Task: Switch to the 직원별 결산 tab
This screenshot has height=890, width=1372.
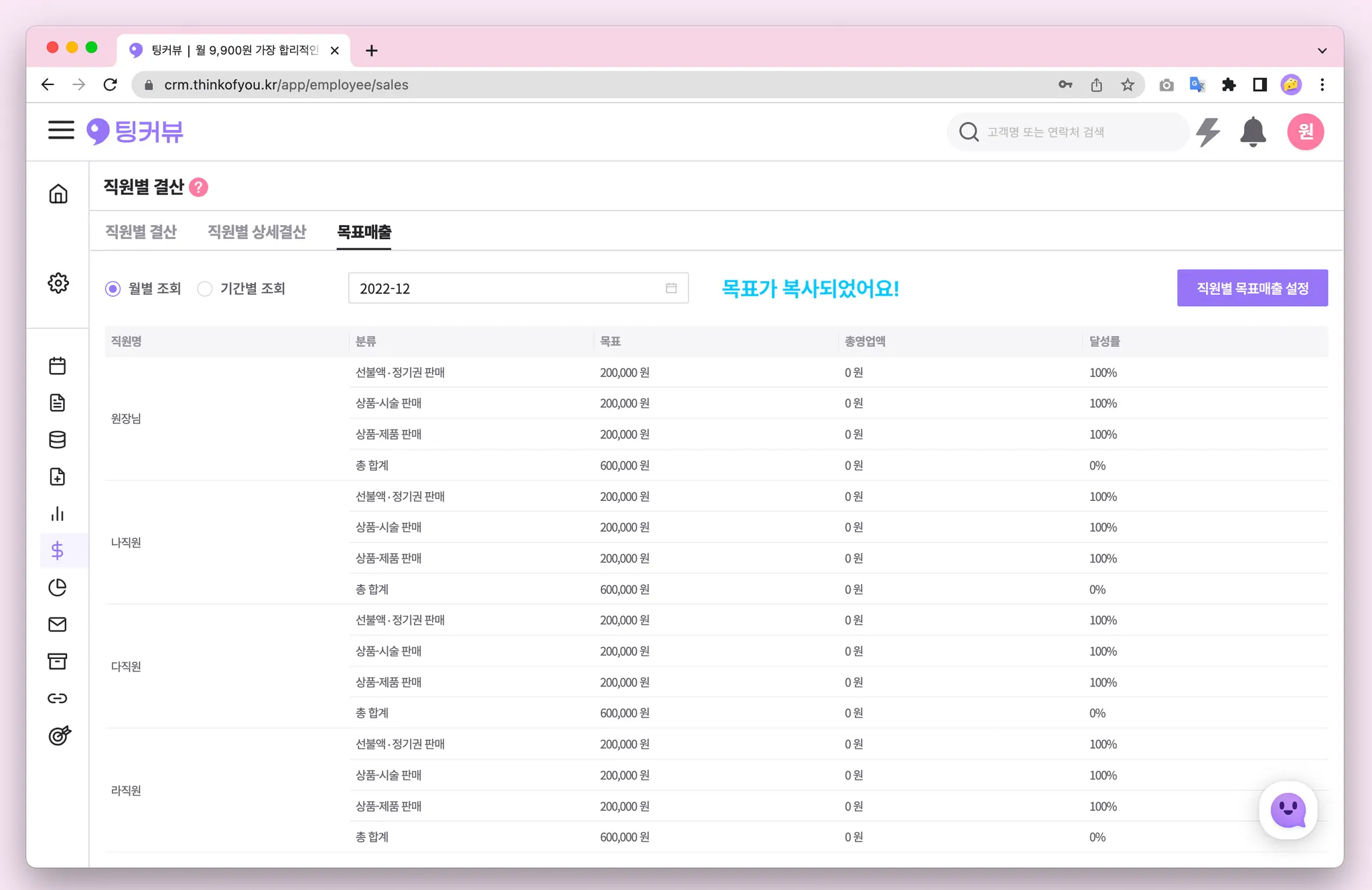Action: coord(141,232)
